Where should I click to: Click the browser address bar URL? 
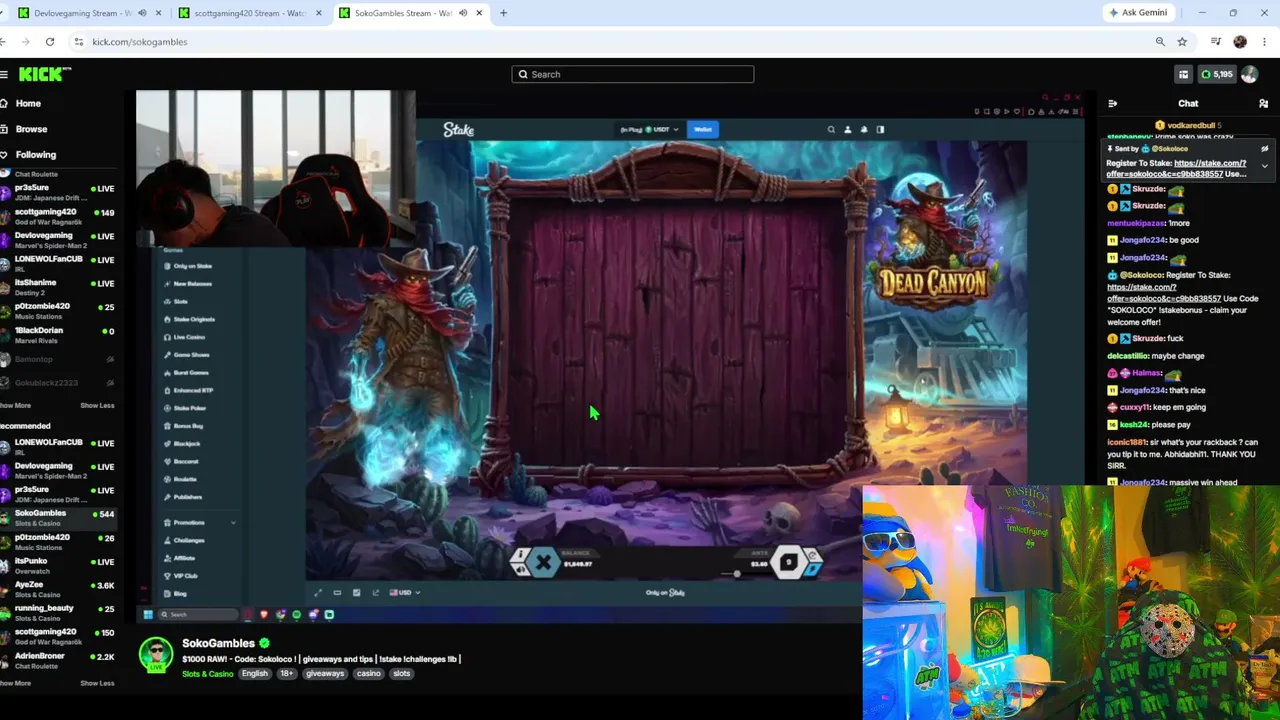(140, 42)
